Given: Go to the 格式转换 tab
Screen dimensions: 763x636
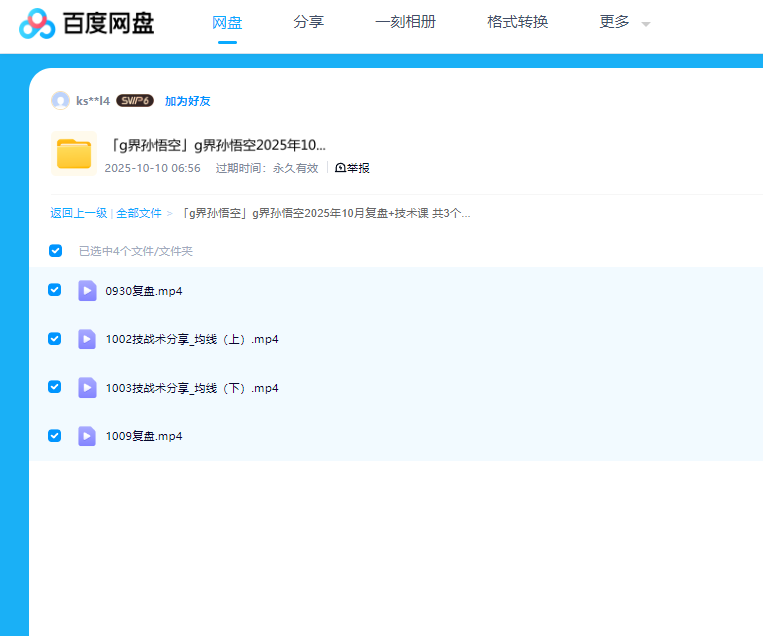Looking at the screenshot, I should tap(517, 22).
